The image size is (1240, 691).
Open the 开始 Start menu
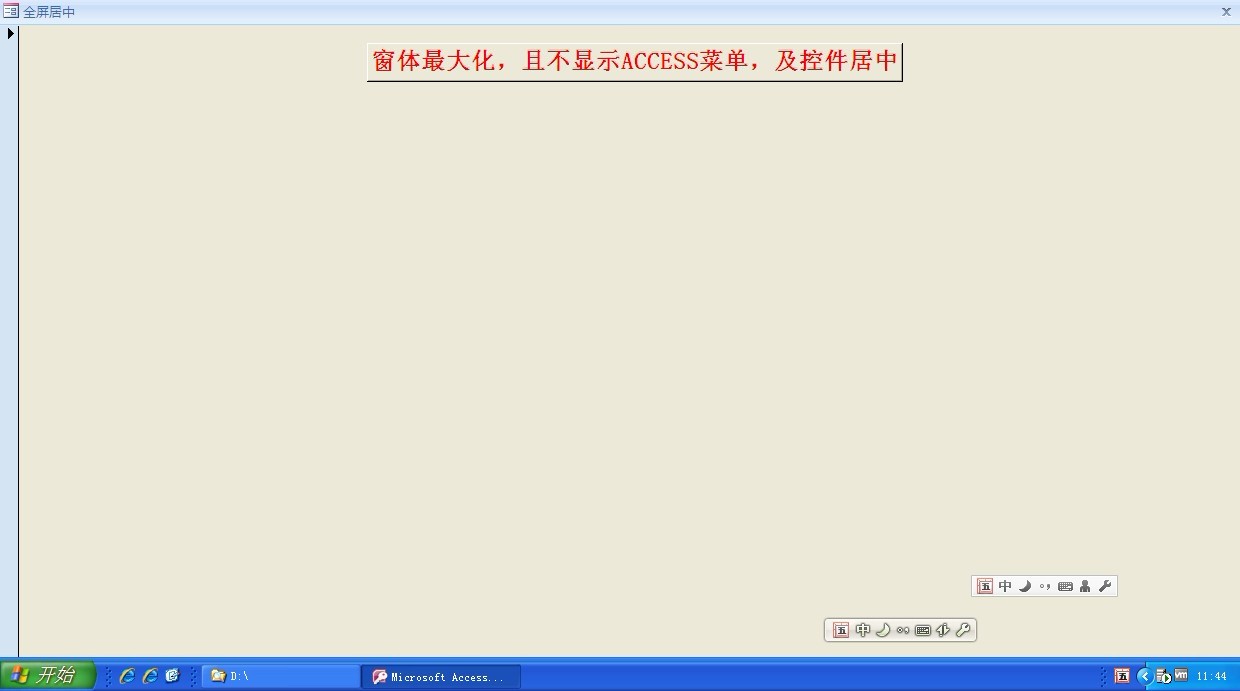coord(47,676)
